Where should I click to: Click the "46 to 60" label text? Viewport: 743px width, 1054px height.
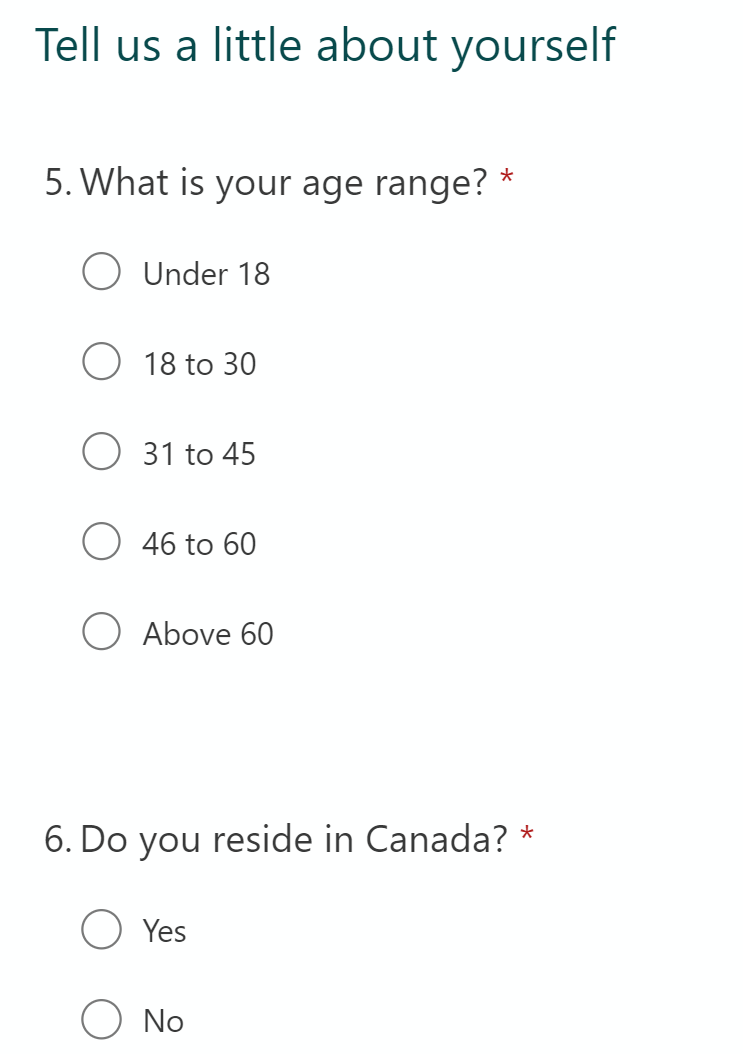point(199,544)
